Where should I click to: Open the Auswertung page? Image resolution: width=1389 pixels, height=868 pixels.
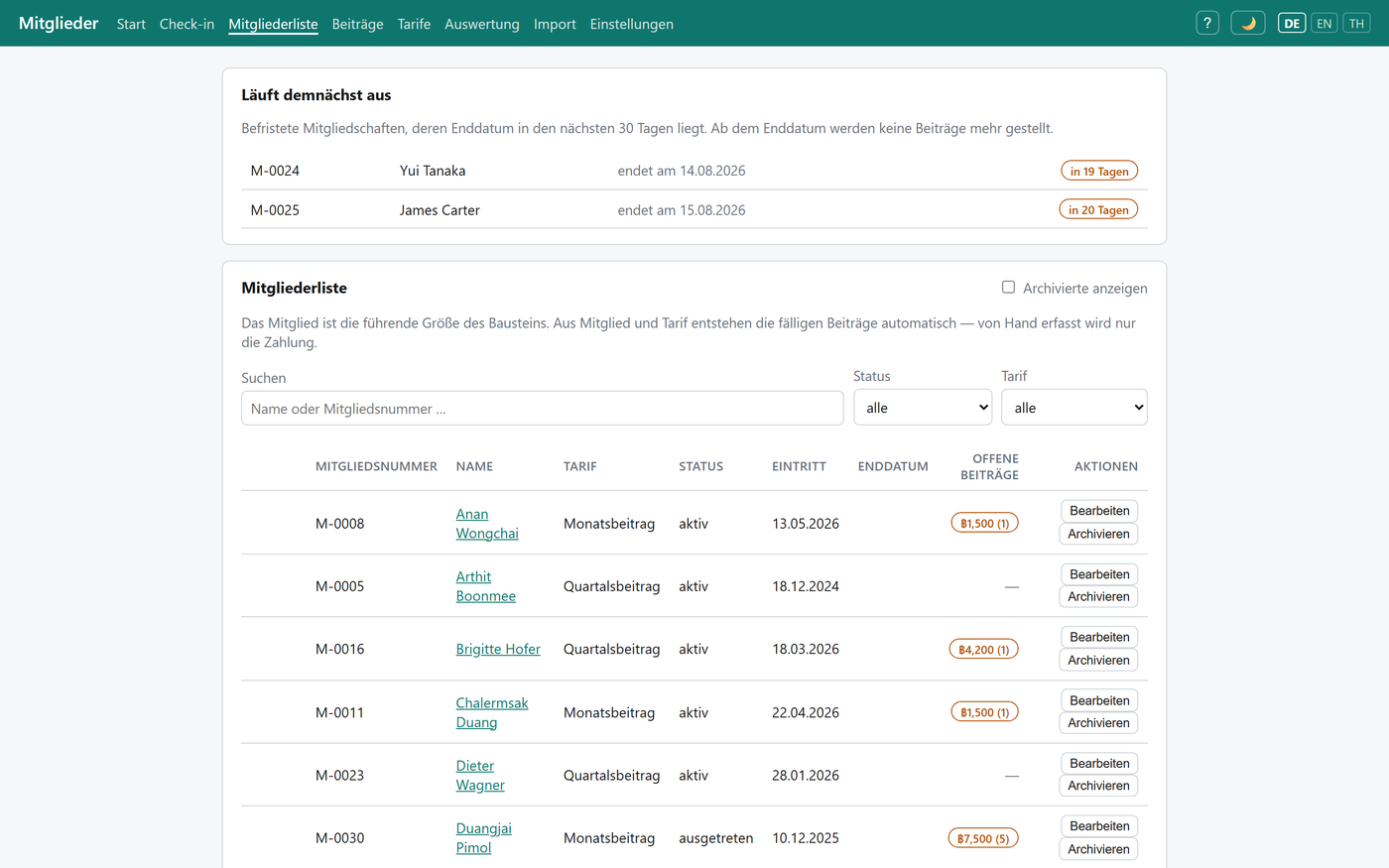coord(482,24)
